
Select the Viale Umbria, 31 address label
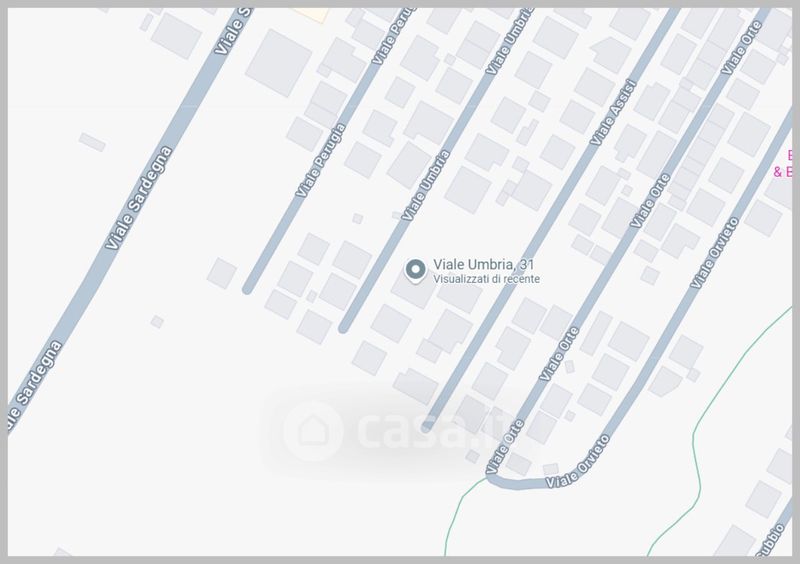(483, 264)
